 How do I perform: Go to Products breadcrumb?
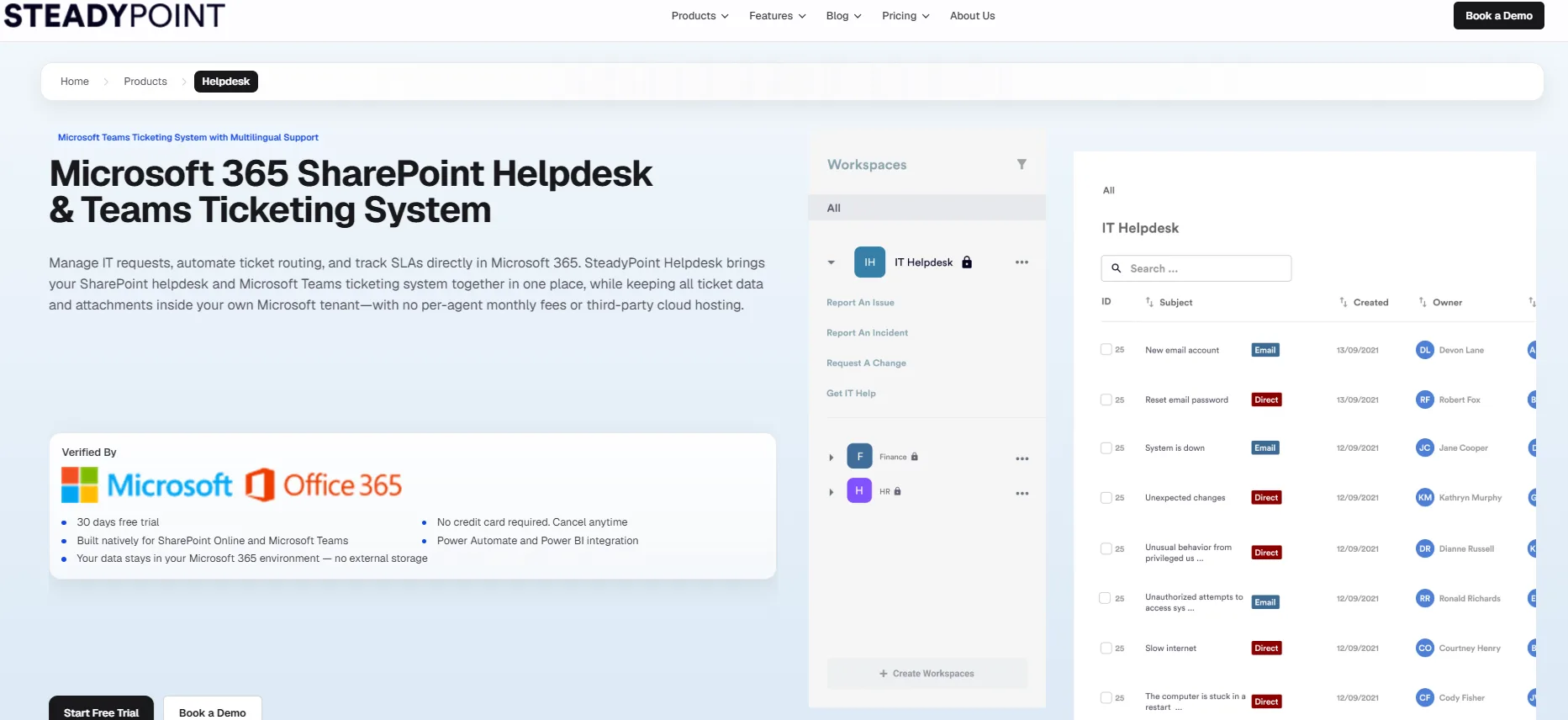[x=145, y=82]
